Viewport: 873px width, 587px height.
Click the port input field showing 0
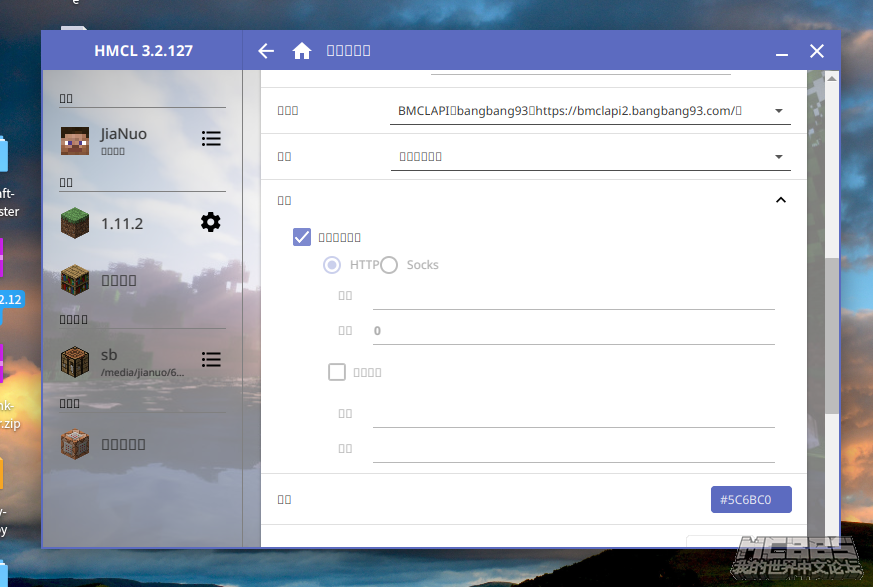click(x=573, y=331)
